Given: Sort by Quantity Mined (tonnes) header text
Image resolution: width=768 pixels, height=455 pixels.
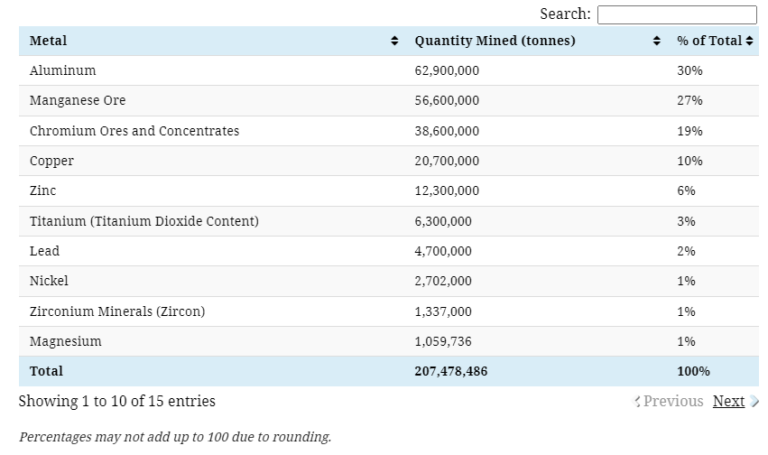Looking at the screenshot, I should coord(494,41).
